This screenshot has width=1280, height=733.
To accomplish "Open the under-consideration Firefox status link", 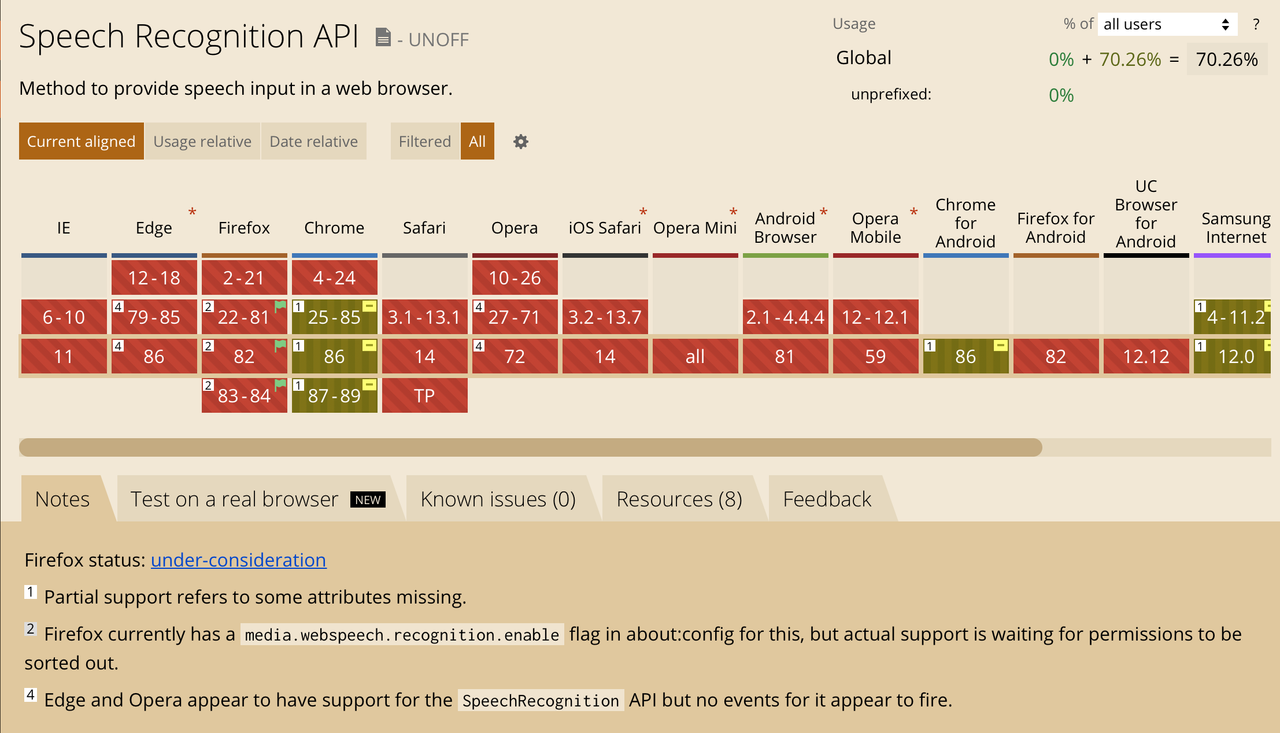I will [x=238, y=560].
